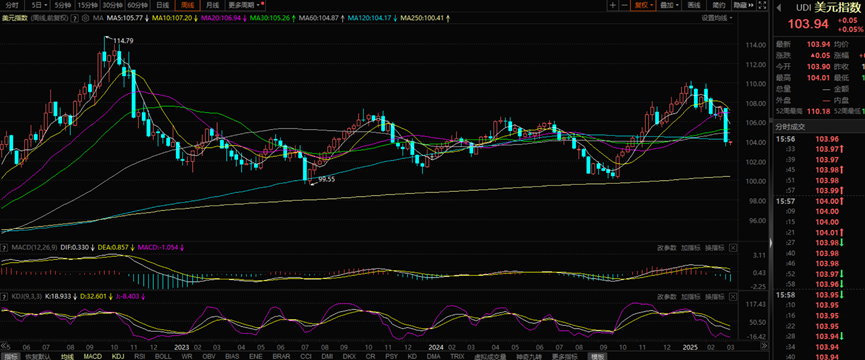Close the MACD indicator panel with its X icon
Image resolution: width=865 pixels, height=360 pixels.
pos(732,248)
